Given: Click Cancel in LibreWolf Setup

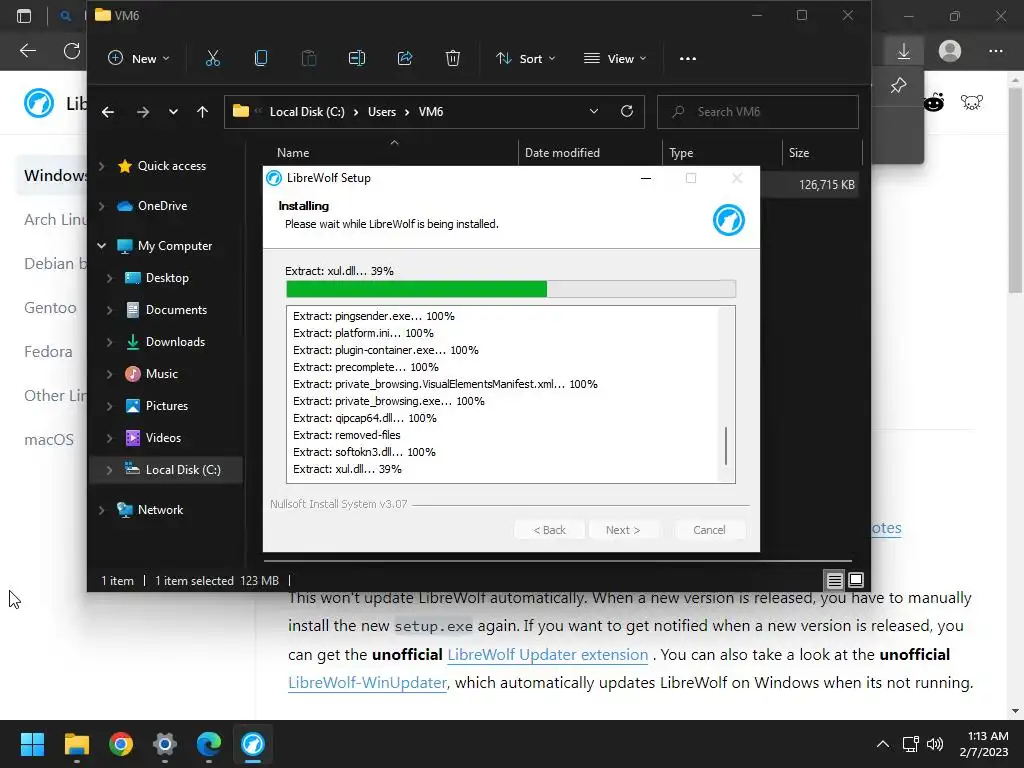Looking at the screenshot, I should (709, 530).
